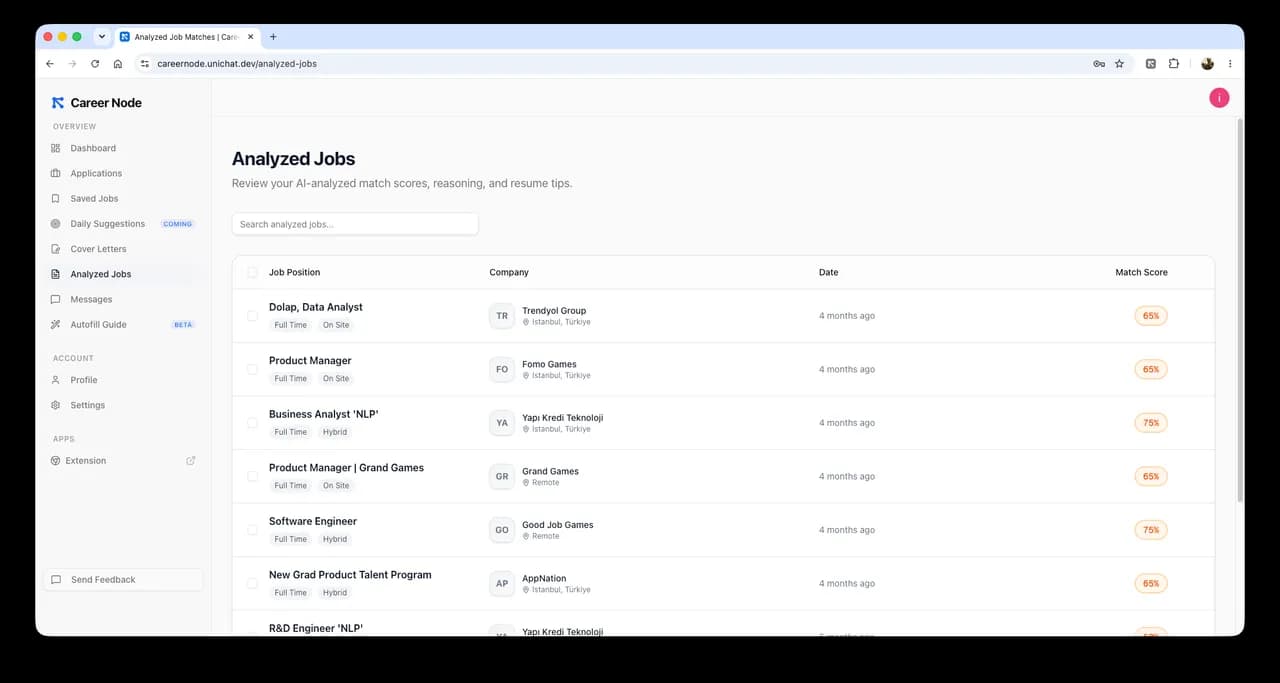Click the Extension chrome icon
Screen dimensions: 1280x683
point(56,461)
